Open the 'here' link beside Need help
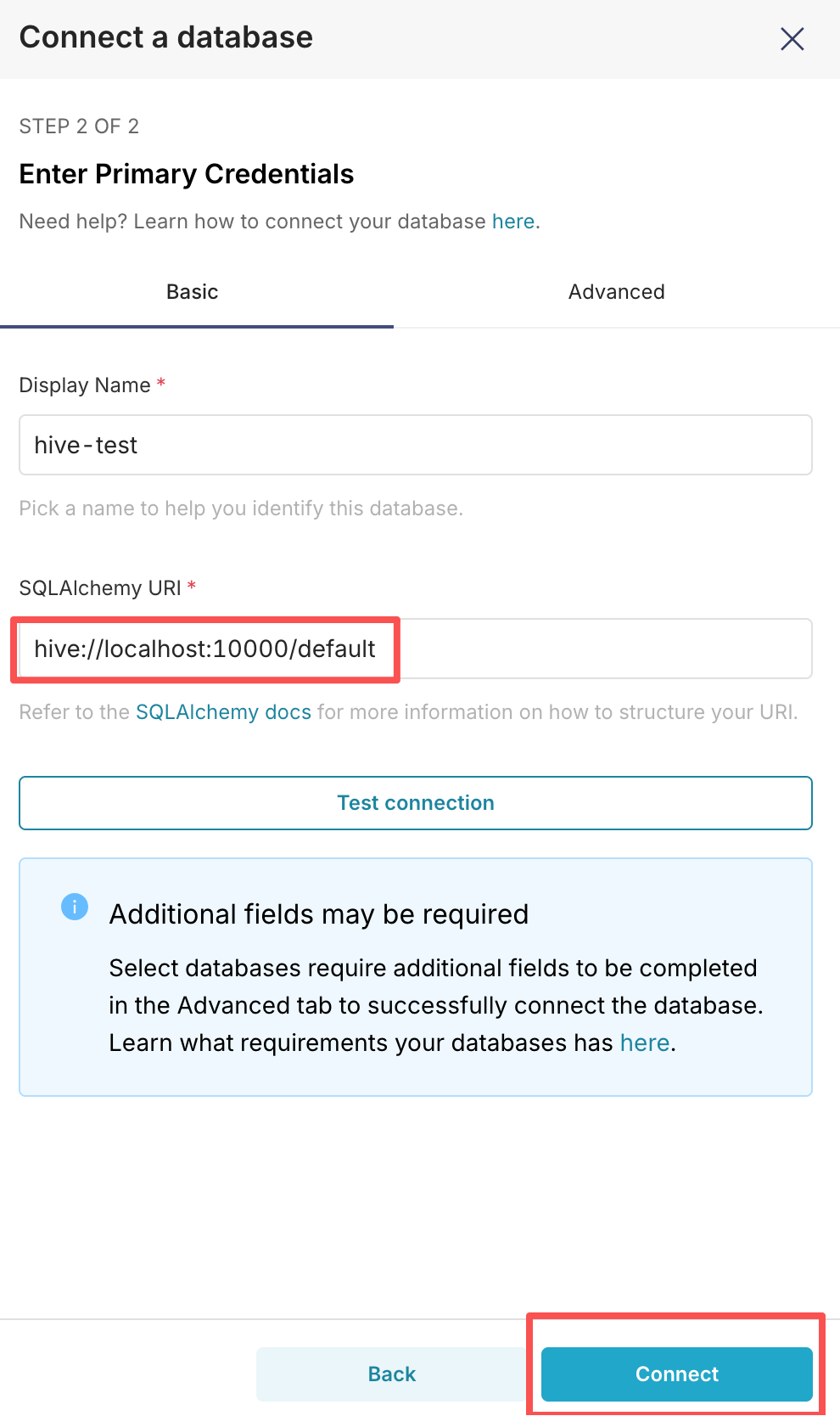This screenshot has height=1416, width=840. [x=513, y=222]
